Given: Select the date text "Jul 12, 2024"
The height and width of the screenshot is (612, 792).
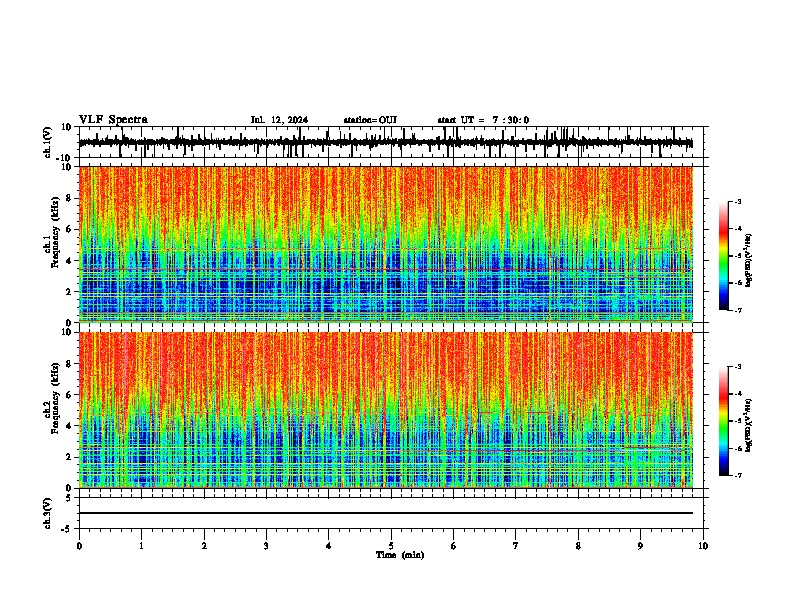Looking at the screenshot, I should tap(279, 120).
